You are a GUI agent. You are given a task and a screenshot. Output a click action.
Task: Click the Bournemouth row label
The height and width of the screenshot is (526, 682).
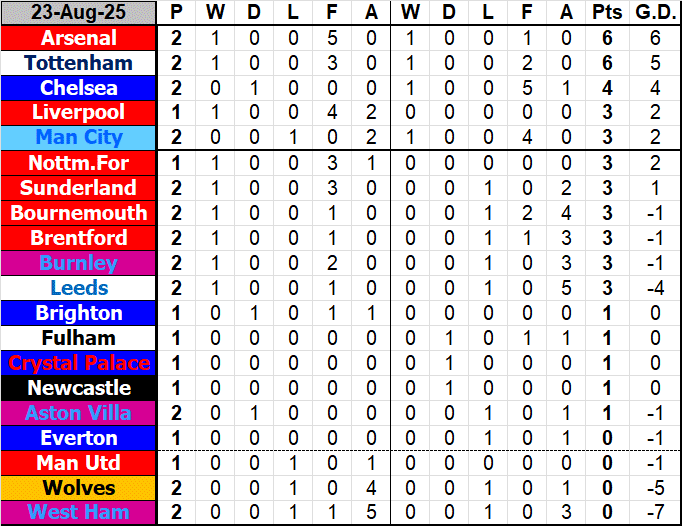point(79,213)
